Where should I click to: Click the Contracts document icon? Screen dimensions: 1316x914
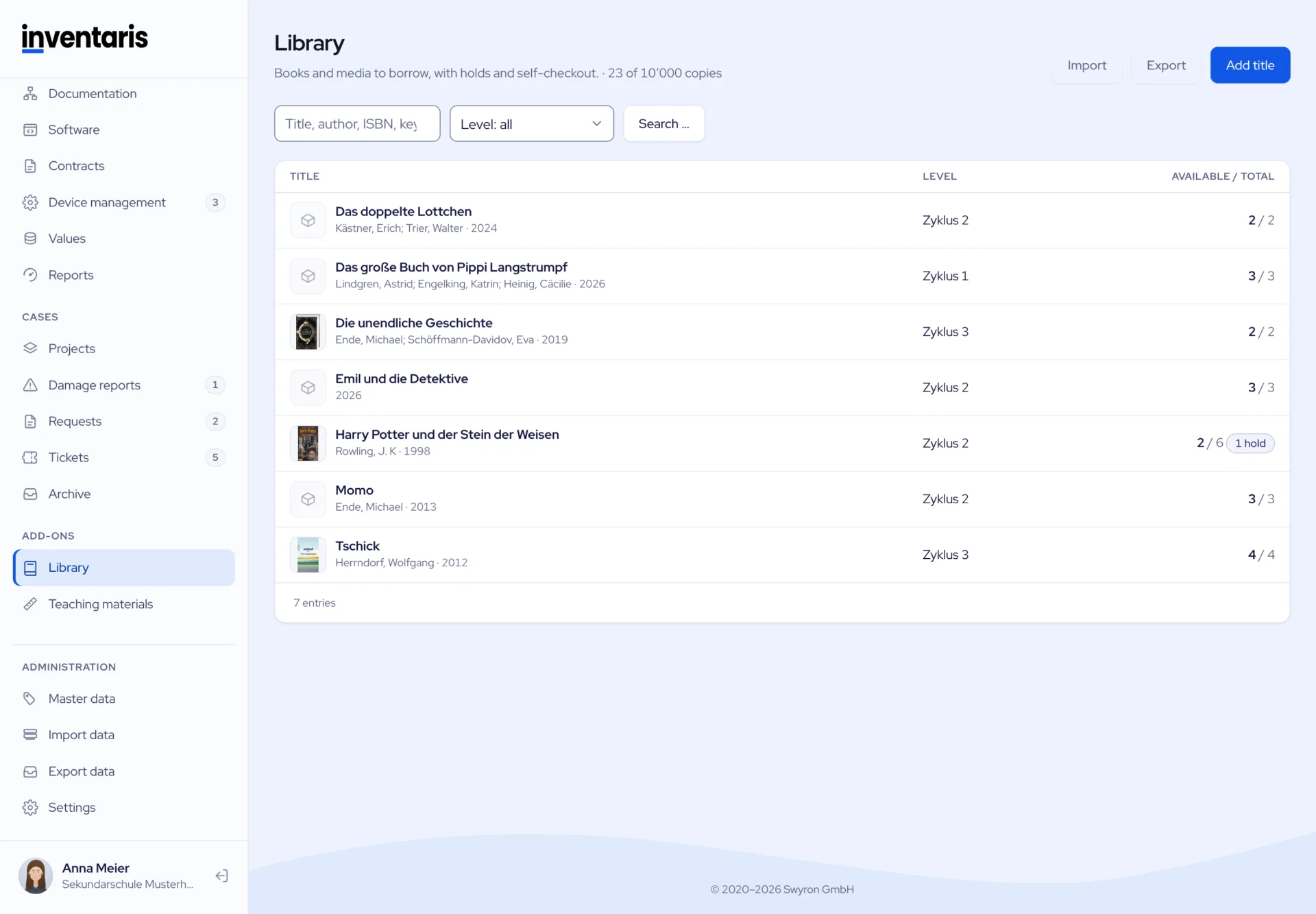(x=30, y=166)
